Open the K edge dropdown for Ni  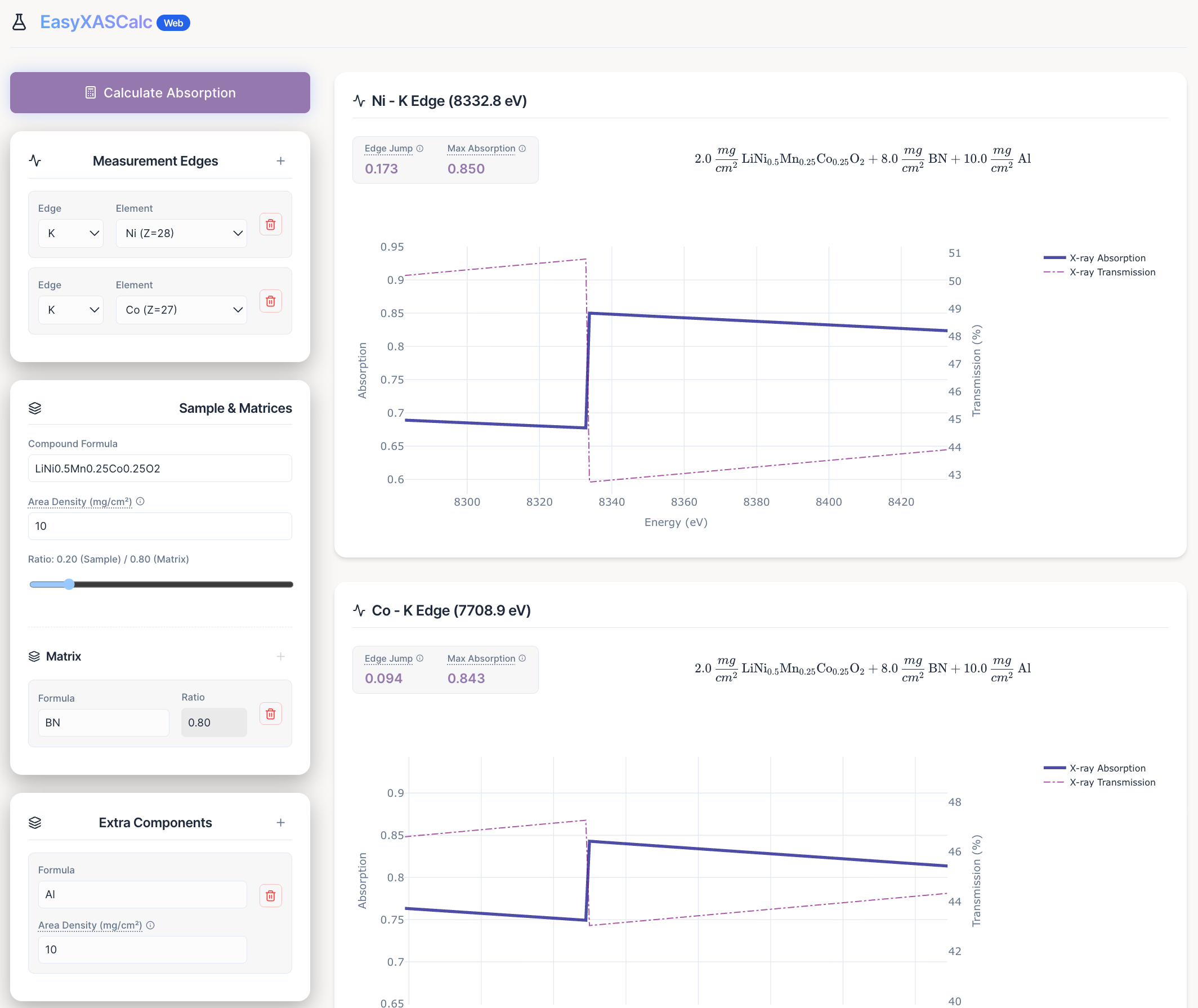tap(71, 233)
